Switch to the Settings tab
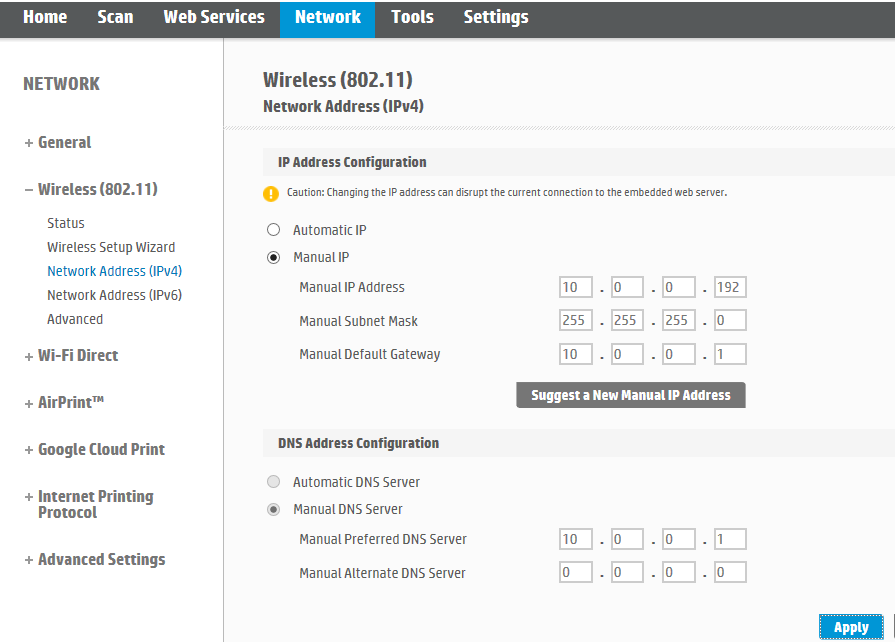Viewport: 895px width, 642px height. pos(496,16)
